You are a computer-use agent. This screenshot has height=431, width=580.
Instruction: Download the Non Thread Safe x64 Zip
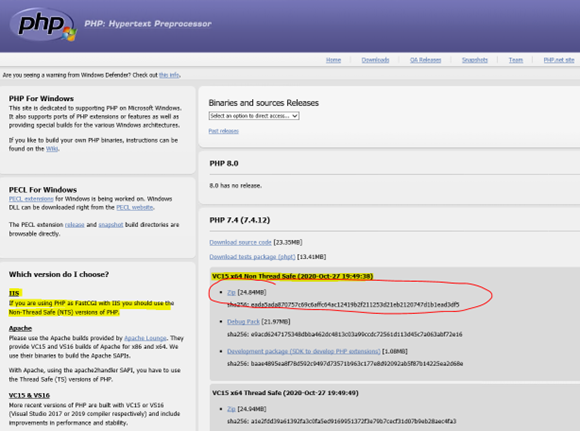coord(231,292)
